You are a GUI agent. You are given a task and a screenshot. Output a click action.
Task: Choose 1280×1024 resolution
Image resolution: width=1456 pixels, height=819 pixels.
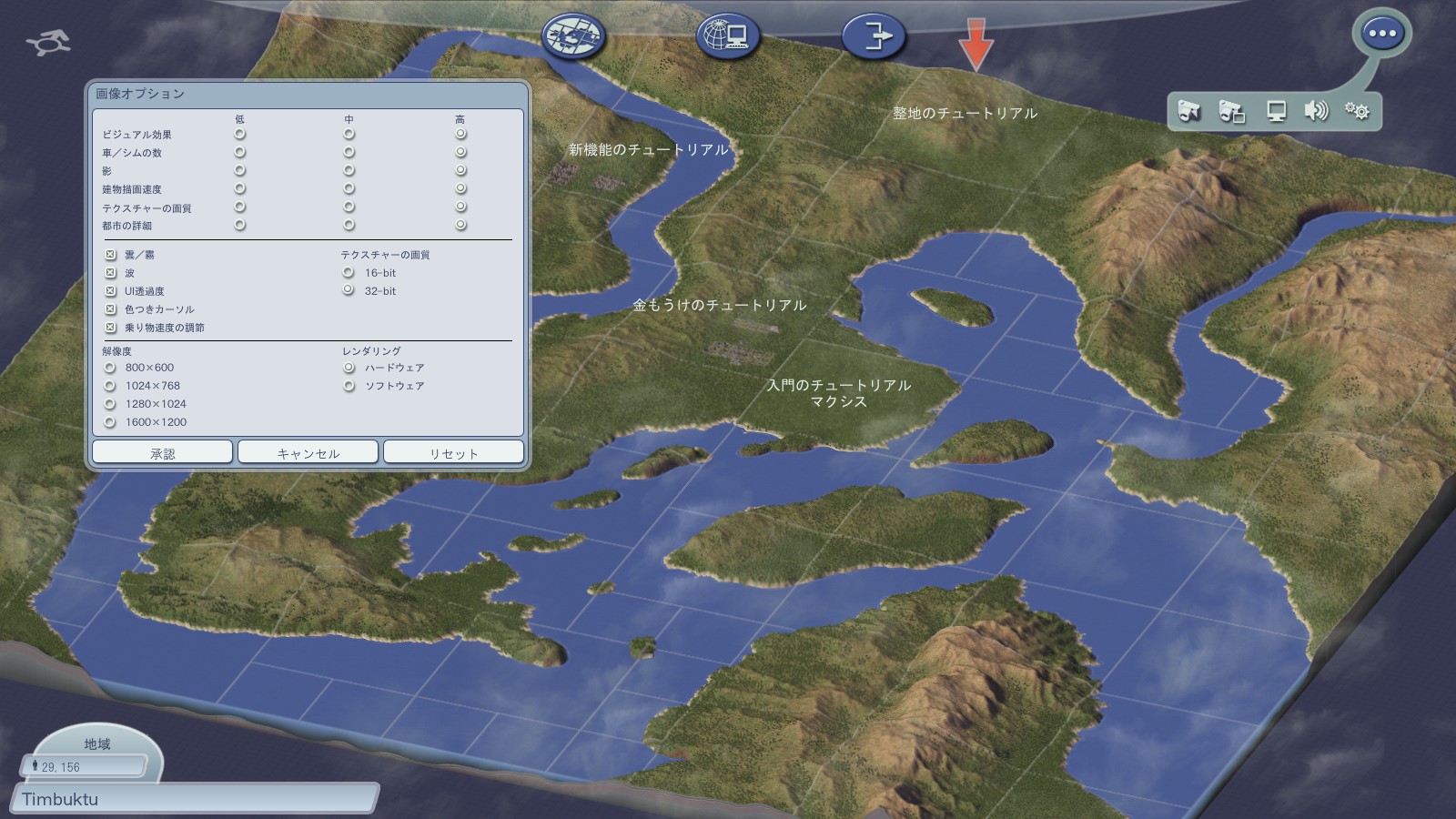pos(110,404)
